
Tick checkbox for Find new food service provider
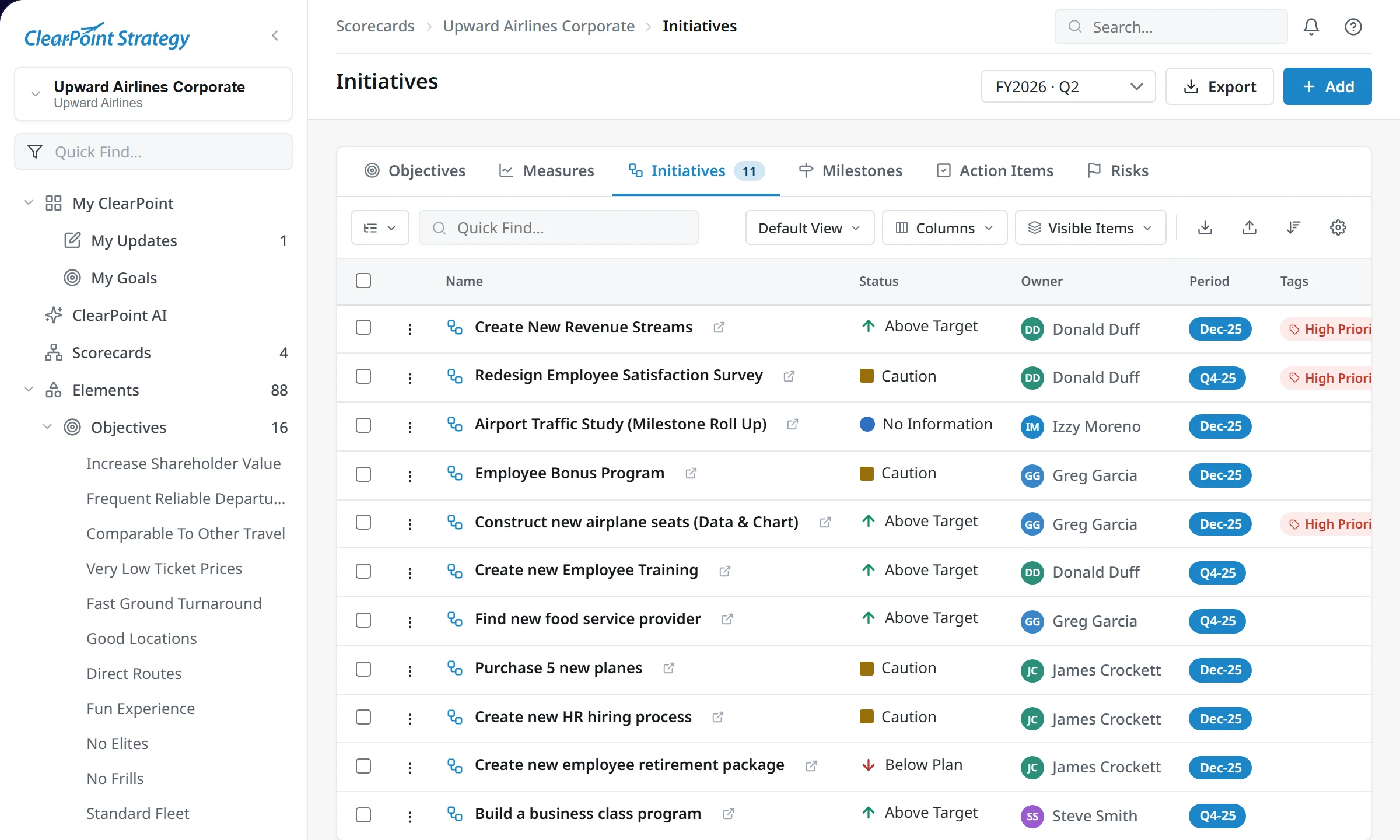click(x=363, y=620)
